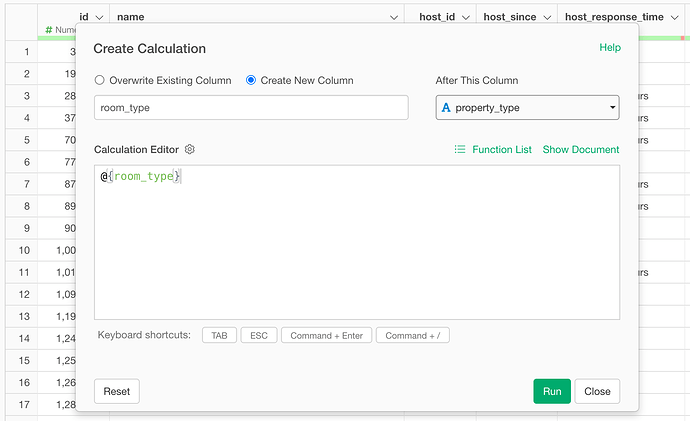Click the Function List icon

click(x=460, y=149)
